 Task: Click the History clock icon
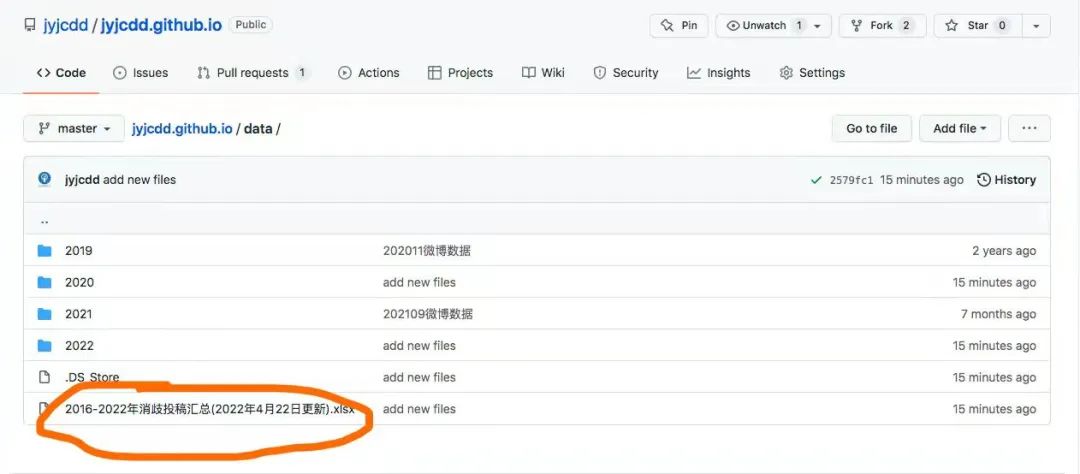tap(984, 180)
